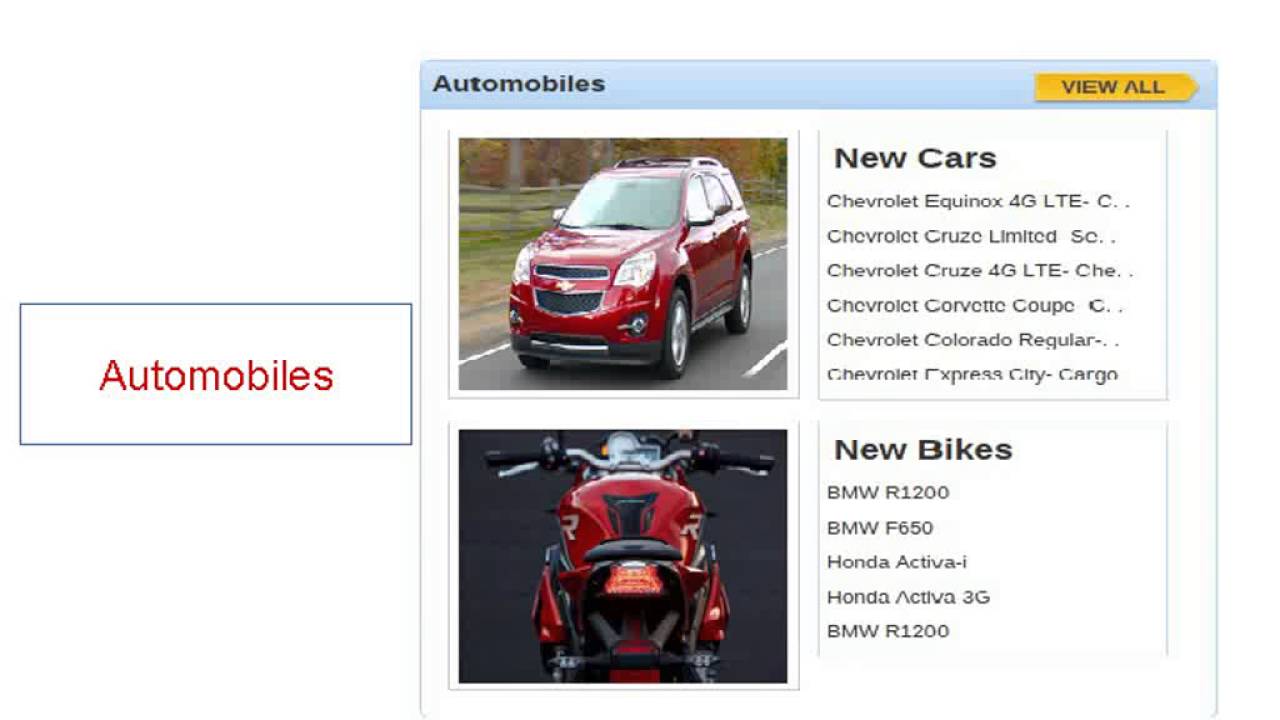Click the New Cars list panel
Viewport: 1280px width, 720px height.
click(x=993, y=265)
